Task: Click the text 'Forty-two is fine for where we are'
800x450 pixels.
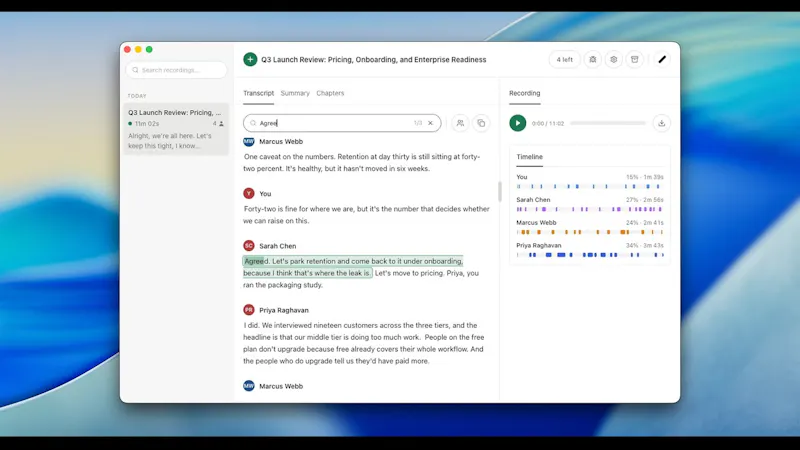Action: 298,209
